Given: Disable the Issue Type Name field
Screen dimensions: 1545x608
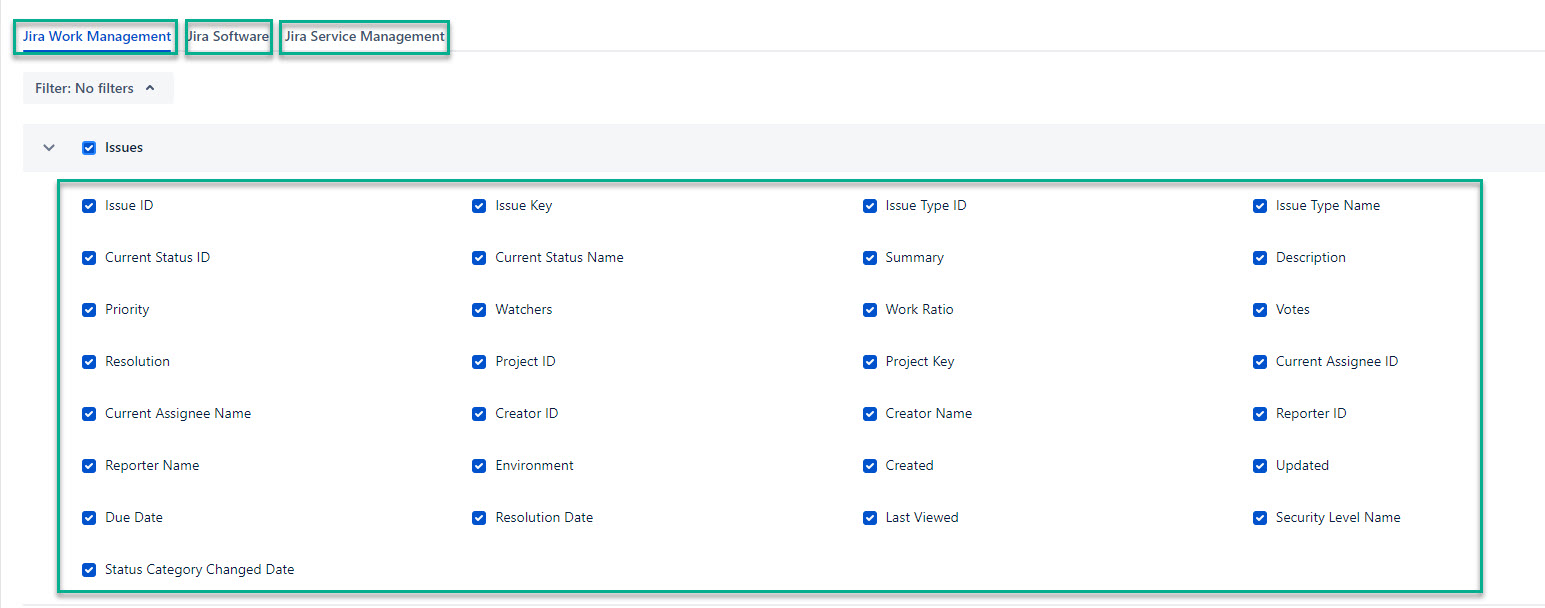Looking at the screenshot, I should click(1260, 206).
